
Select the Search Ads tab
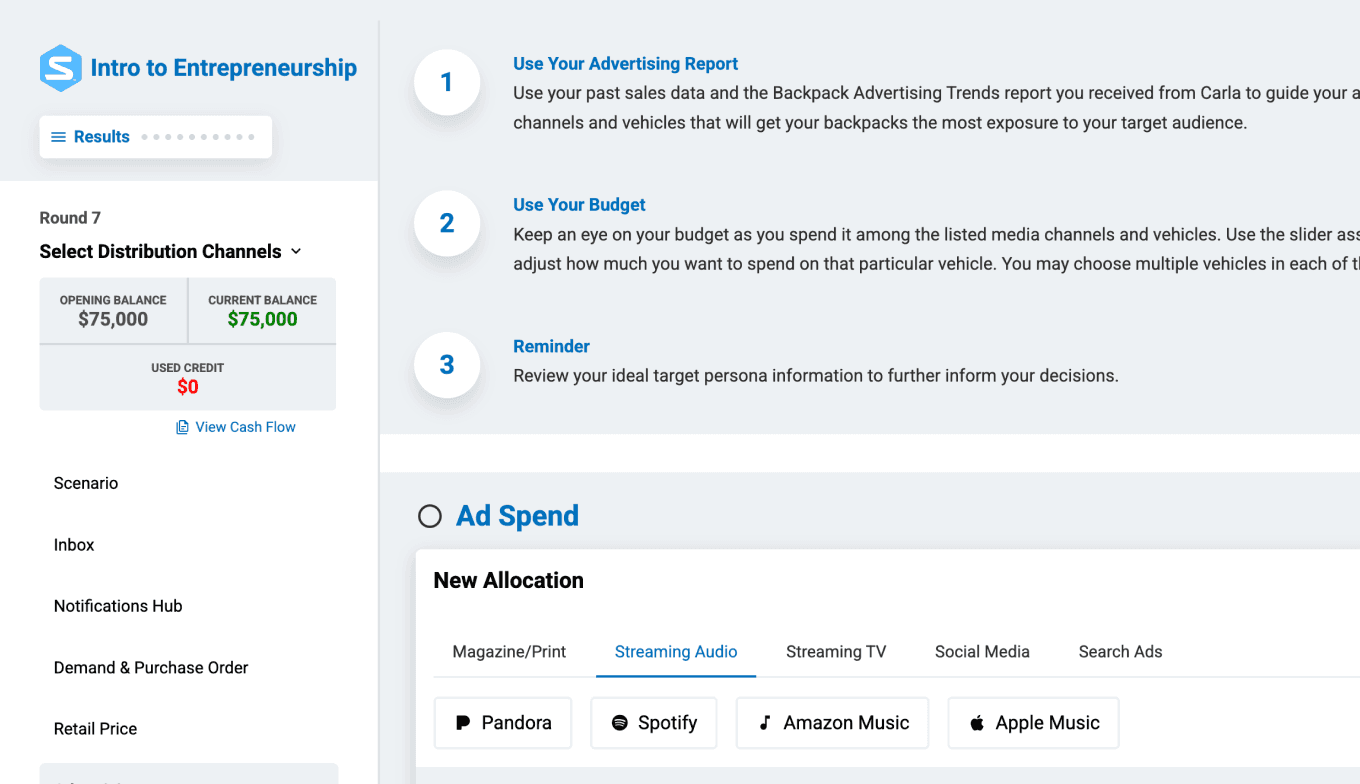pyautogui.click(x=1120, y=652)
